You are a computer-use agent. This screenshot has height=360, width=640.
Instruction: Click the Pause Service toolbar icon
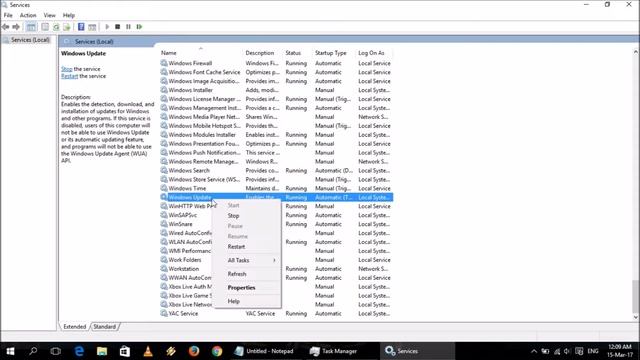coord(128,27)
